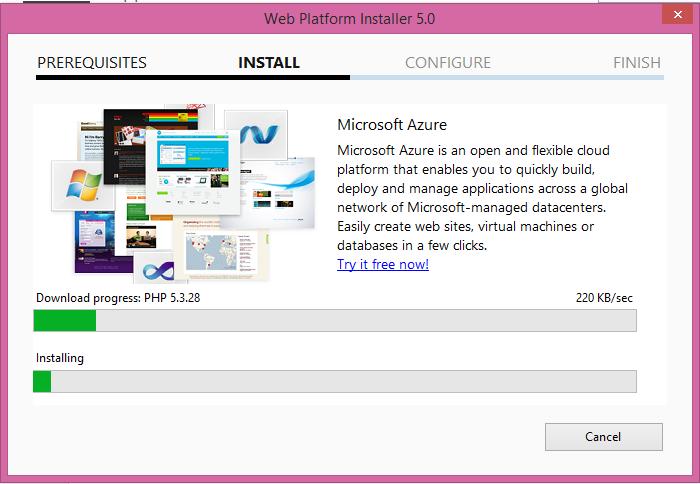The width and height of the screenshot is (700, 484).
Task: Close the Web Platform Installer window
Action: pyautogui.click(x=678, y=15)
